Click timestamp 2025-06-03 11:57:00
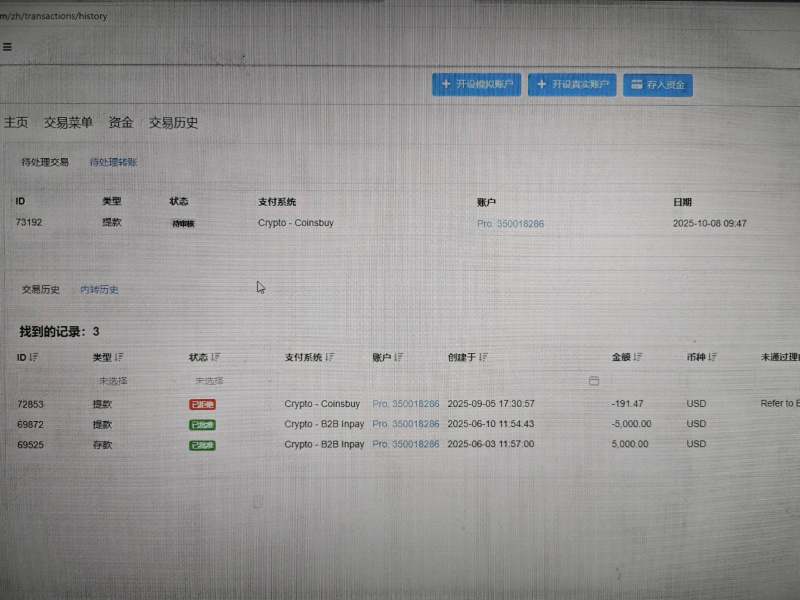This screenshot has width=800, height=600. 491,444
